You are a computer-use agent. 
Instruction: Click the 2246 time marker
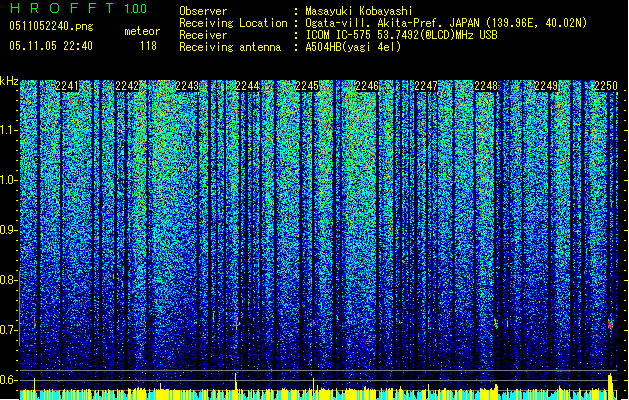[367, 86]
